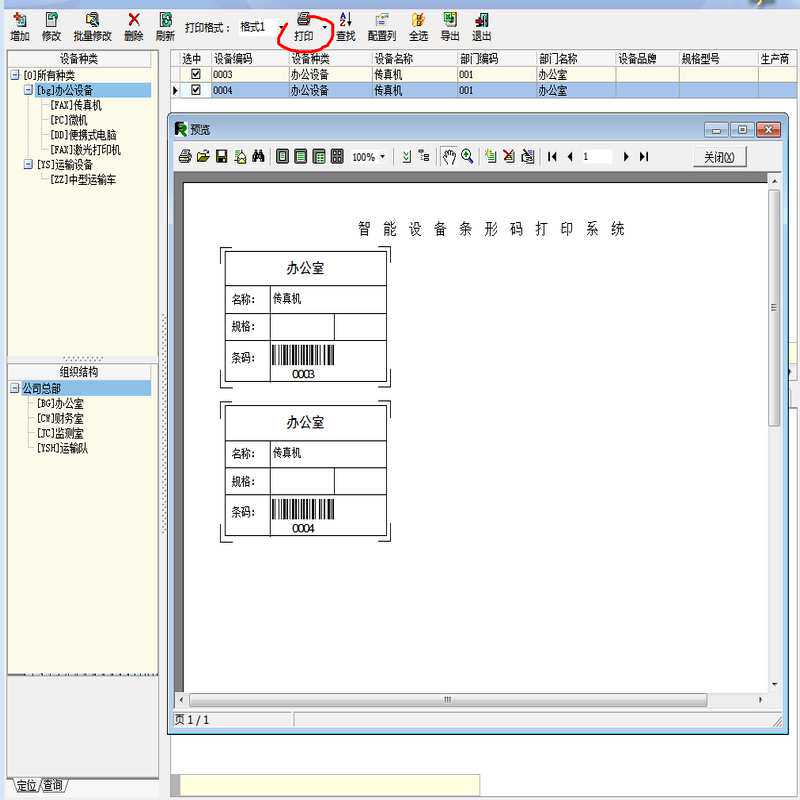The width and height of the screenshot is (800, 800).
Task: Select the [JC]监测室 department node
Action: click(60, 433)
